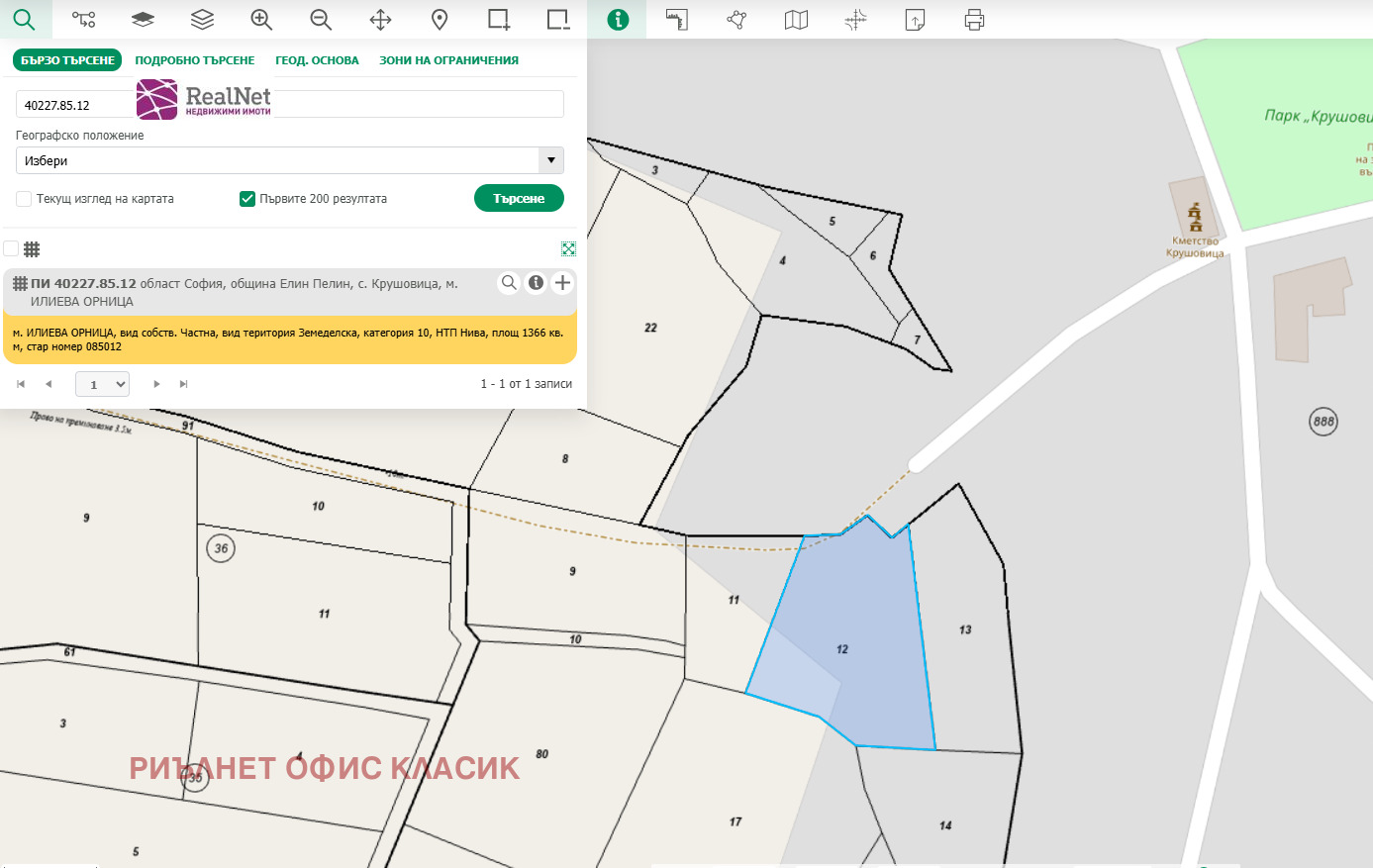The height and width of the screenshot is (868, 1373).
Task: Zoom to parcel 40227.85.12 result
Action: 509,283
